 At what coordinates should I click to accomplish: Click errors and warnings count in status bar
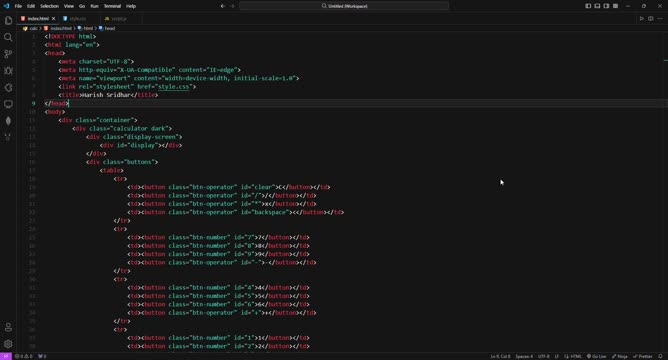[x=24, y=356]
